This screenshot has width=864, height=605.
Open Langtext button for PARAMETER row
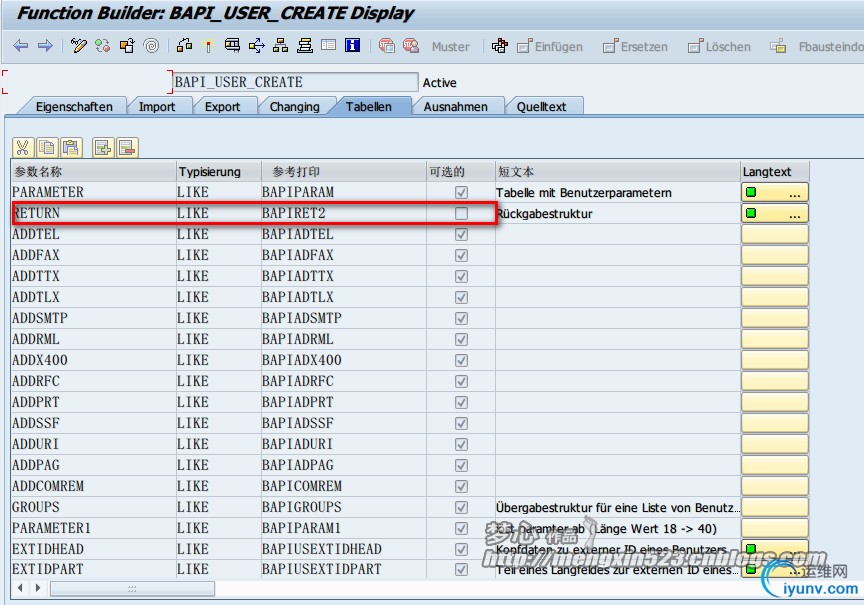click(774, 192)
